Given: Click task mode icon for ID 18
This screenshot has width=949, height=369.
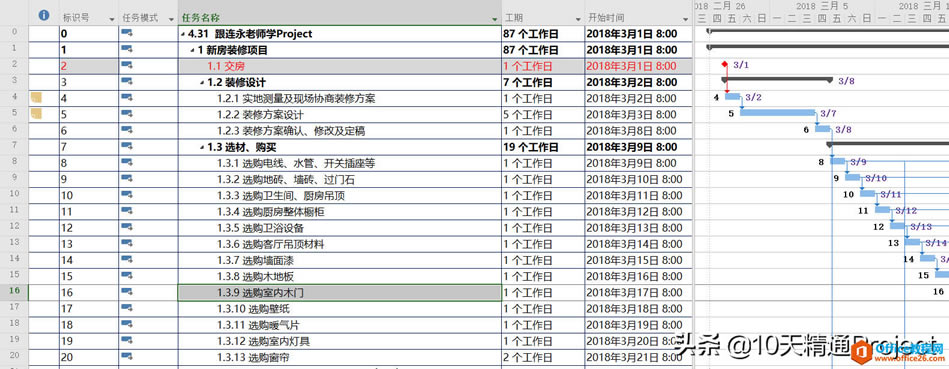Looking at the screenshot, I should click(x=128, y=325).
